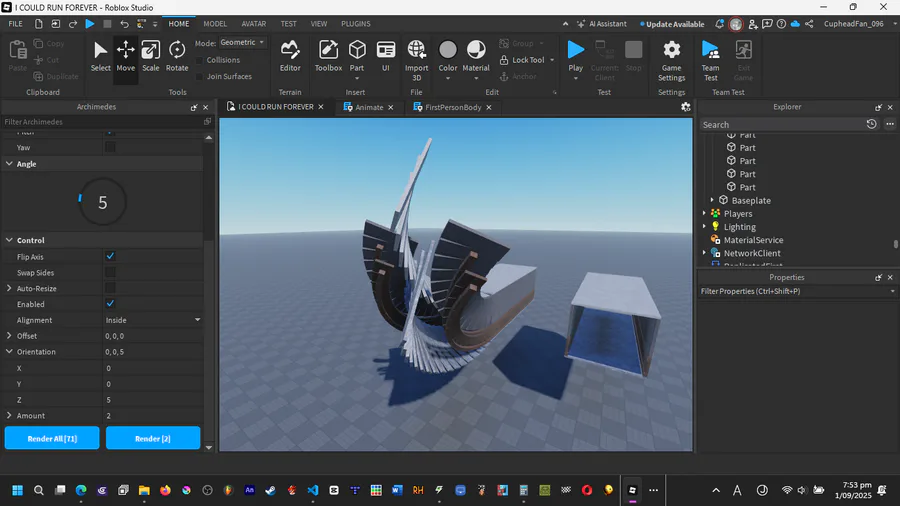
Task: Open Windows Start menu
Action: coord(17,490)
